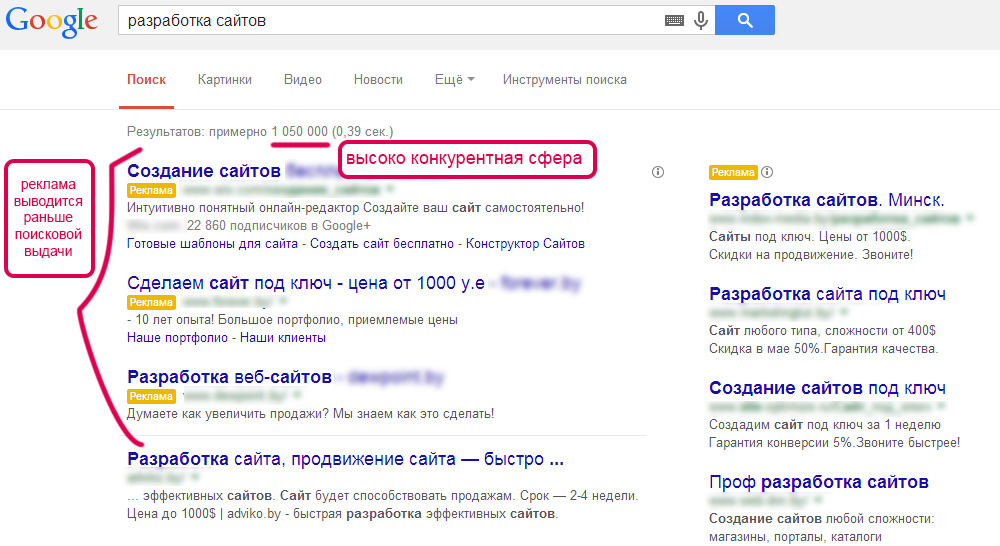1000x546 pixels.
Task: Open Инструменты поиска
Action: pos(564,80)
